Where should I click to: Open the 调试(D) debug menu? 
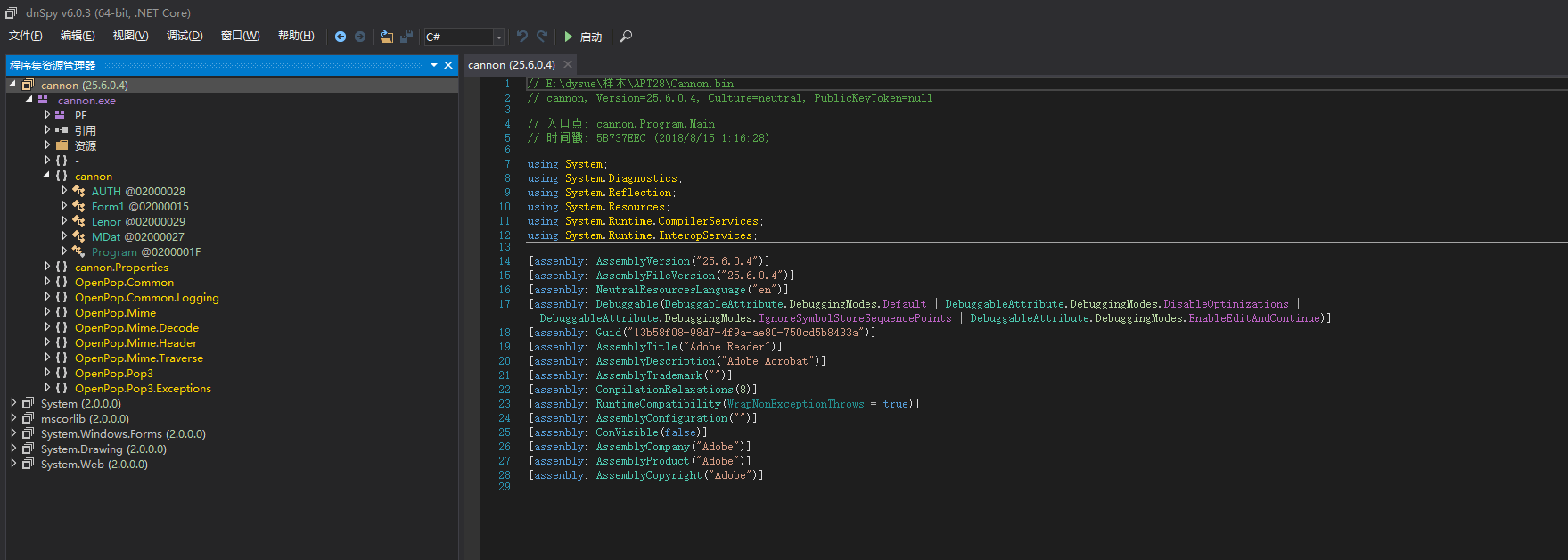pos(185,36)
